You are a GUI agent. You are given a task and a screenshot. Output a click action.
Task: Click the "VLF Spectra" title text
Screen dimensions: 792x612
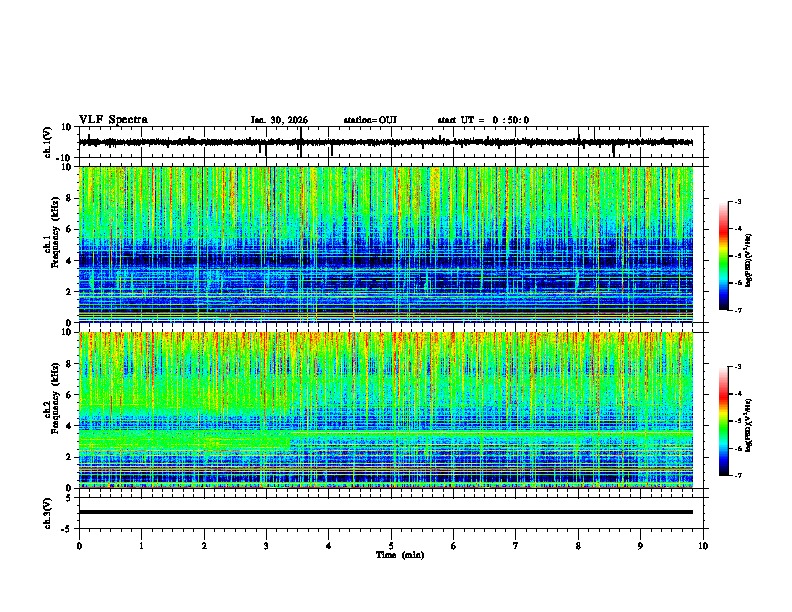pos(113,120)
